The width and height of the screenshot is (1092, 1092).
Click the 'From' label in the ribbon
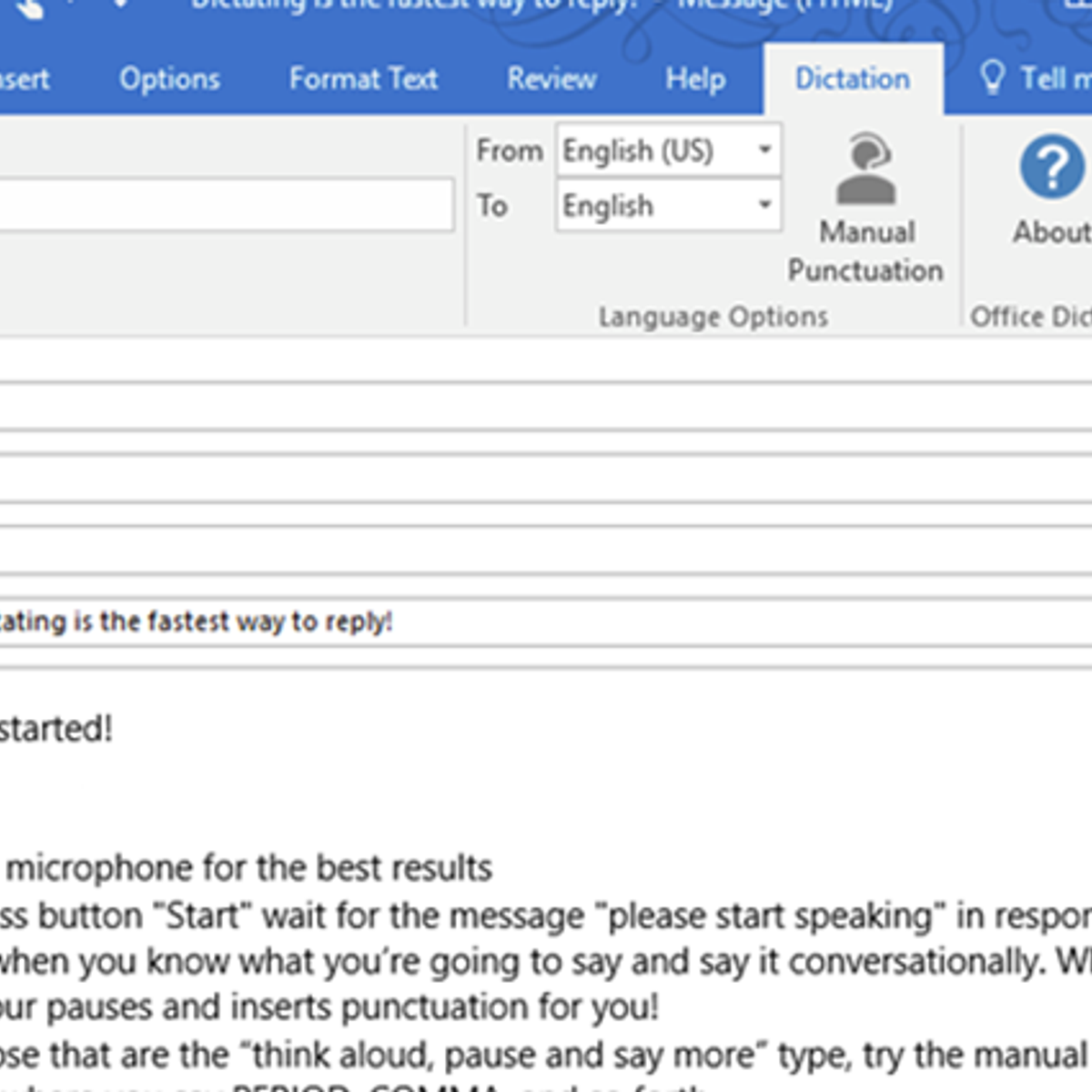pos(509,150)
